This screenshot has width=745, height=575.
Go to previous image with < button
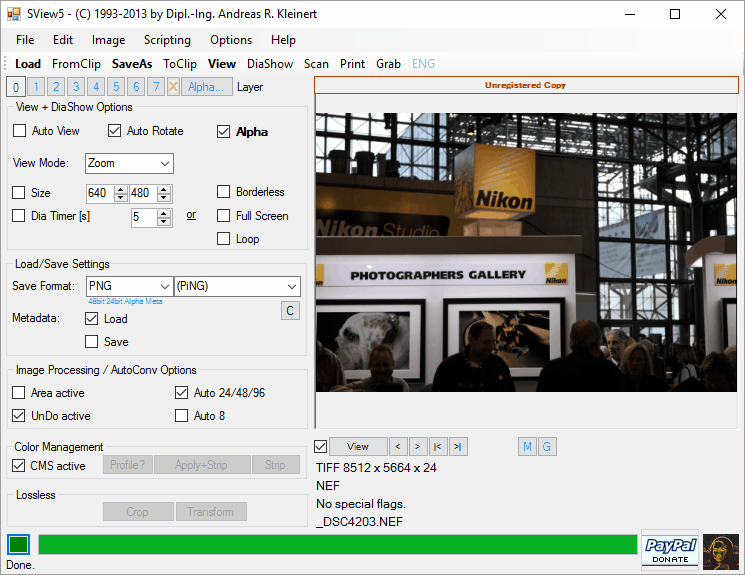398,446
